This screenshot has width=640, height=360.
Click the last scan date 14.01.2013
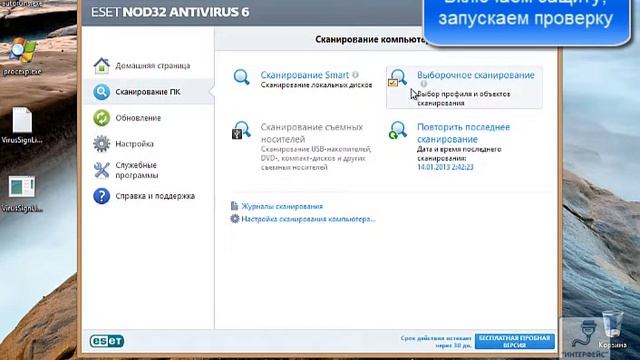click(445, 167)
